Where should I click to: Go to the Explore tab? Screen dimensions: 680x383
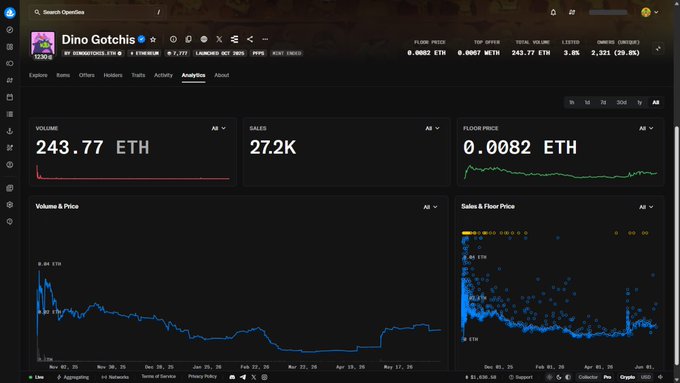38,75
